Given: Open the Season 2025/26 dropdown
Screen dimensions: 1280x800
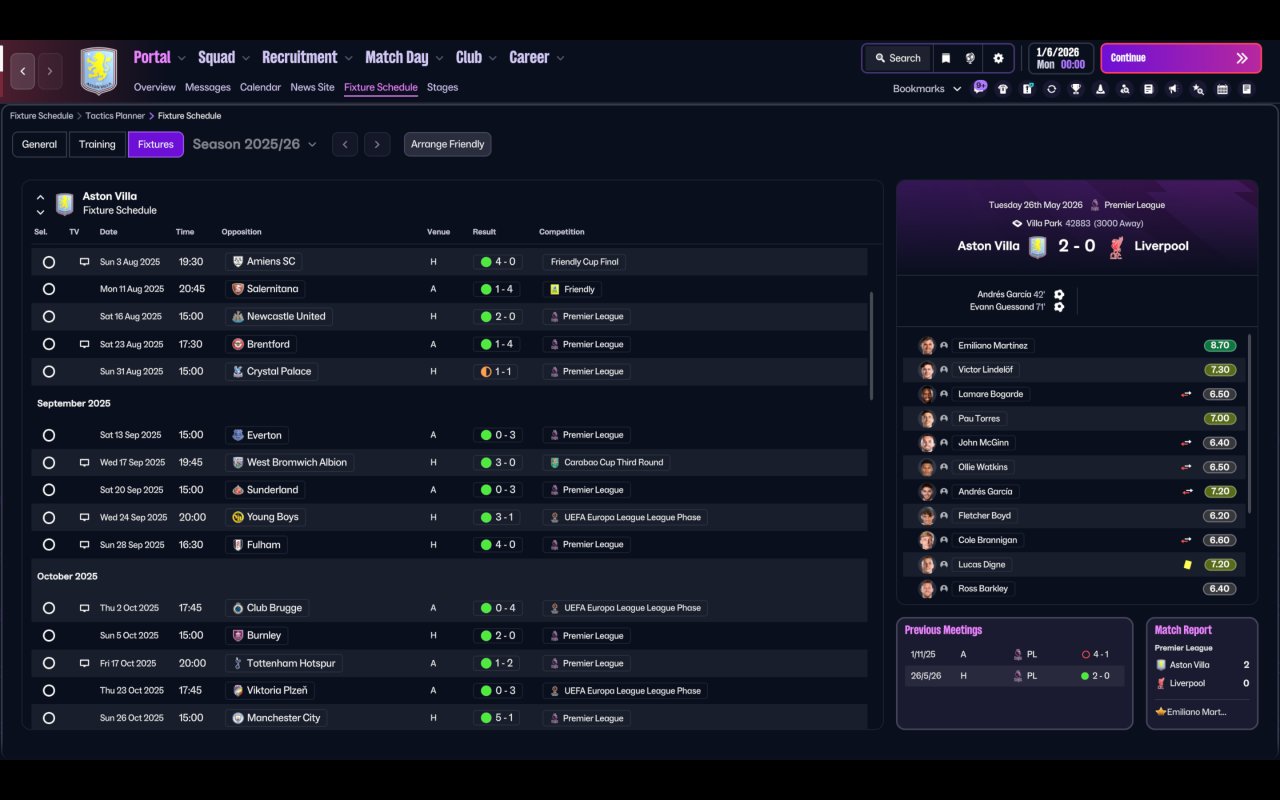Looking at the screenshot, I should point(255,144).
